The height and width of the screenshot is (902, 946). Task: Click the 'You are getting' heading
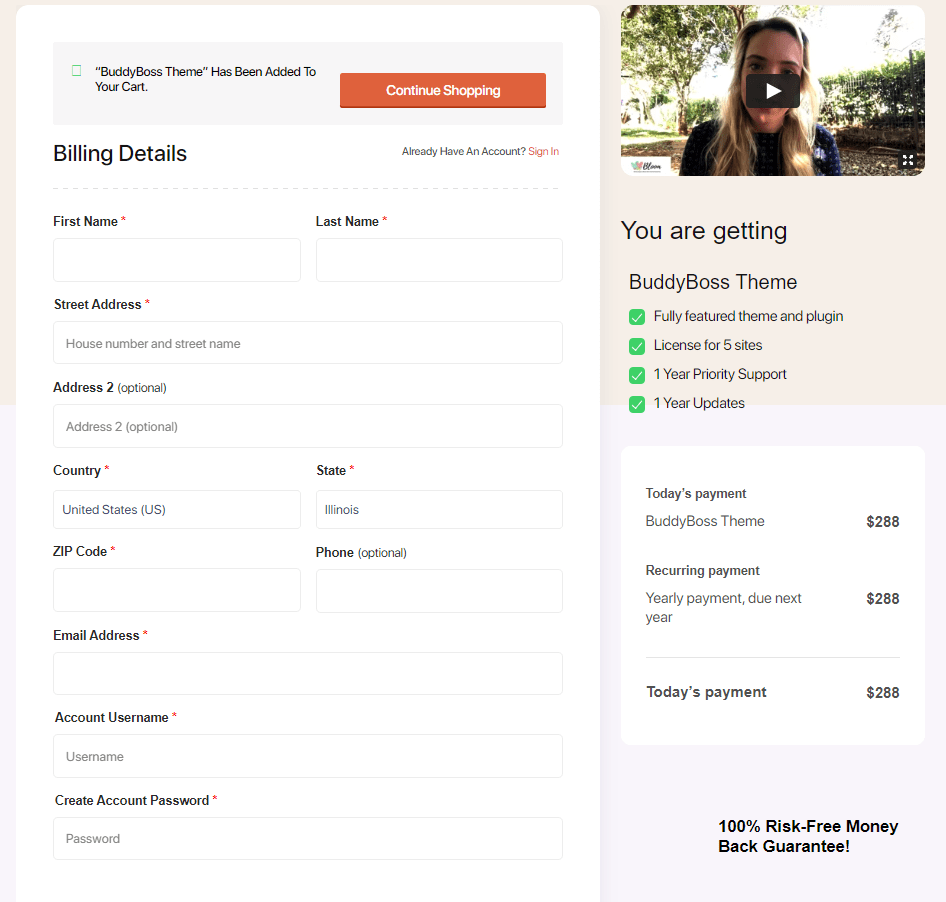point(704,230)
